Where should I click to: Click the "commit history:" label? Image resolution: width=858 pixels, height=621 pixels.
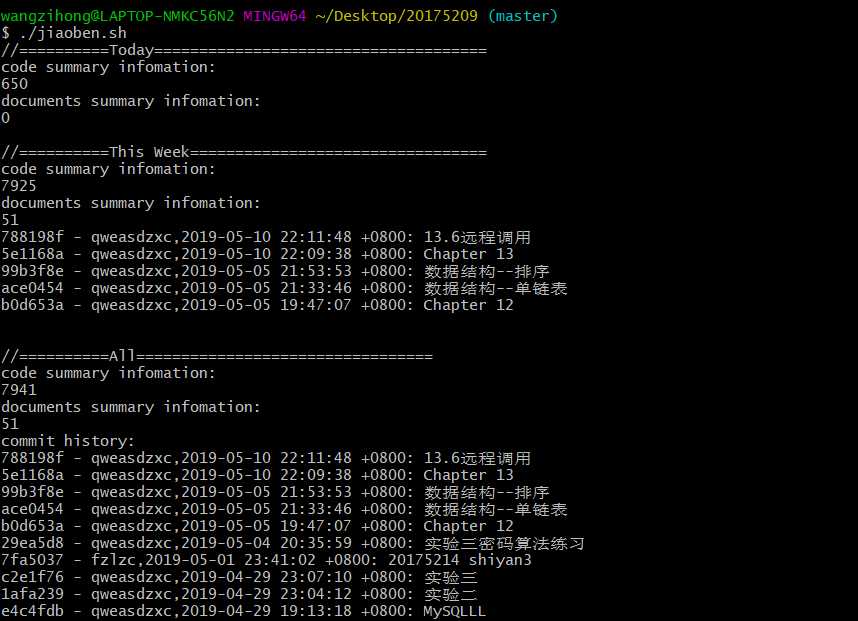pyautogui.click(x=68, y=441)
